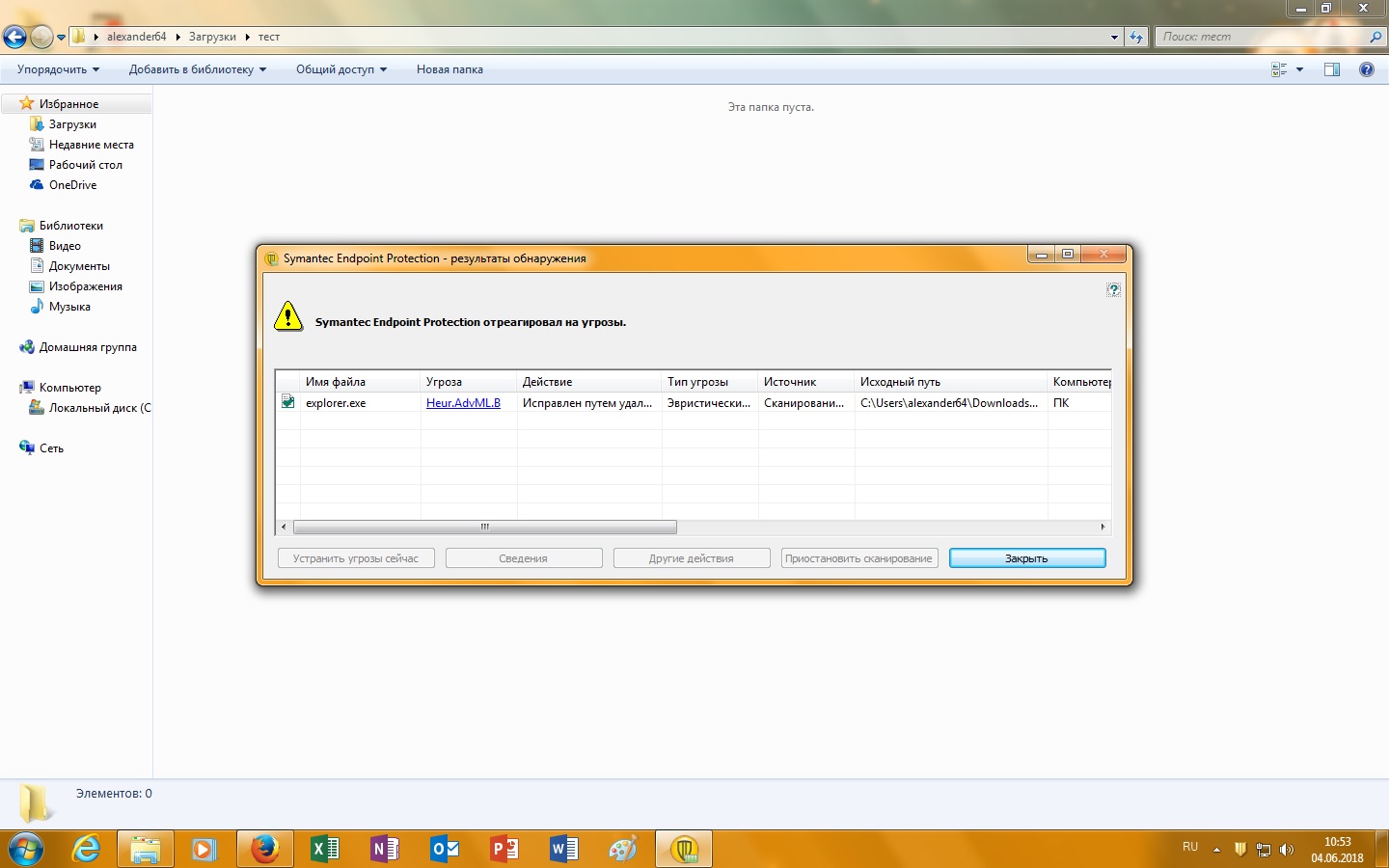This screenshot has width=1389, height=868.
Task: Show the preview pane icon
Action: pos(1332,69)
